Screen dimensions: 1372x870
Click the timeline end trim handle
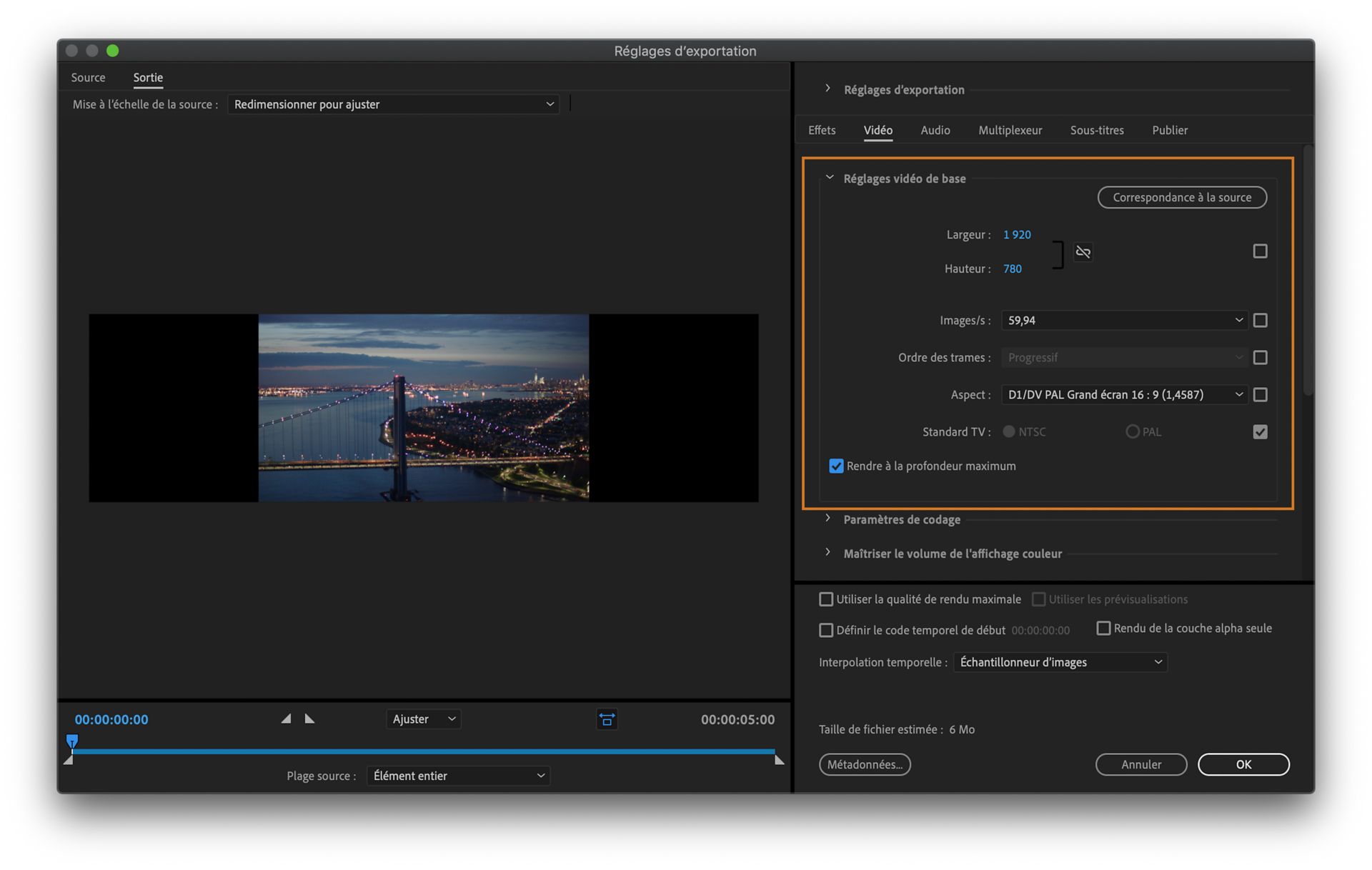(779, 760)
